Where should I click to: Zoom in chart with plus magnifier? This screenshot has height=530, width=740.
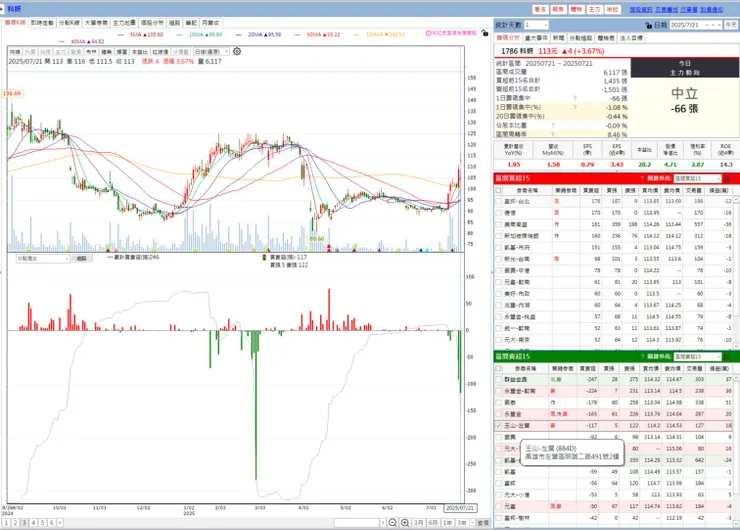click(x=405, y=522)
